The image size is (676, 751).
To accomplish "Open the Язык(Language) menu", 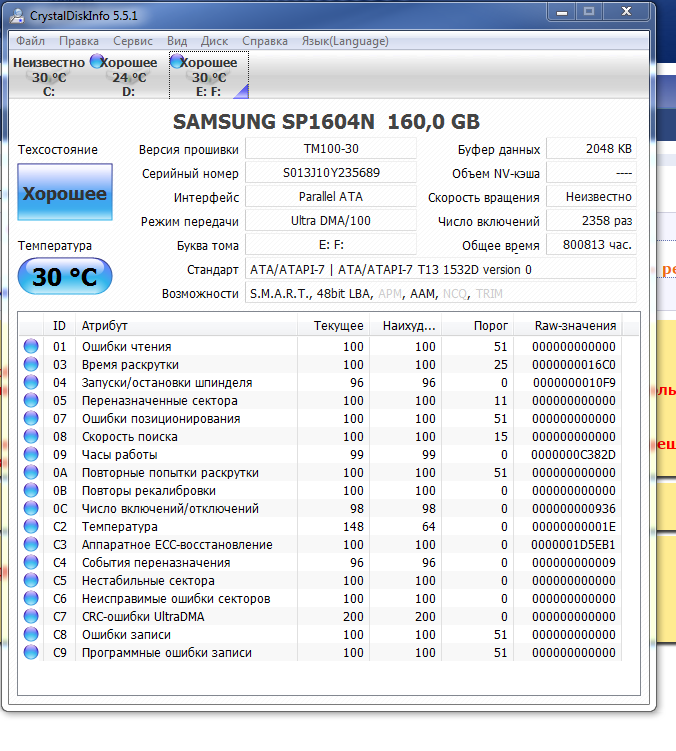I will tap(345, 41).
